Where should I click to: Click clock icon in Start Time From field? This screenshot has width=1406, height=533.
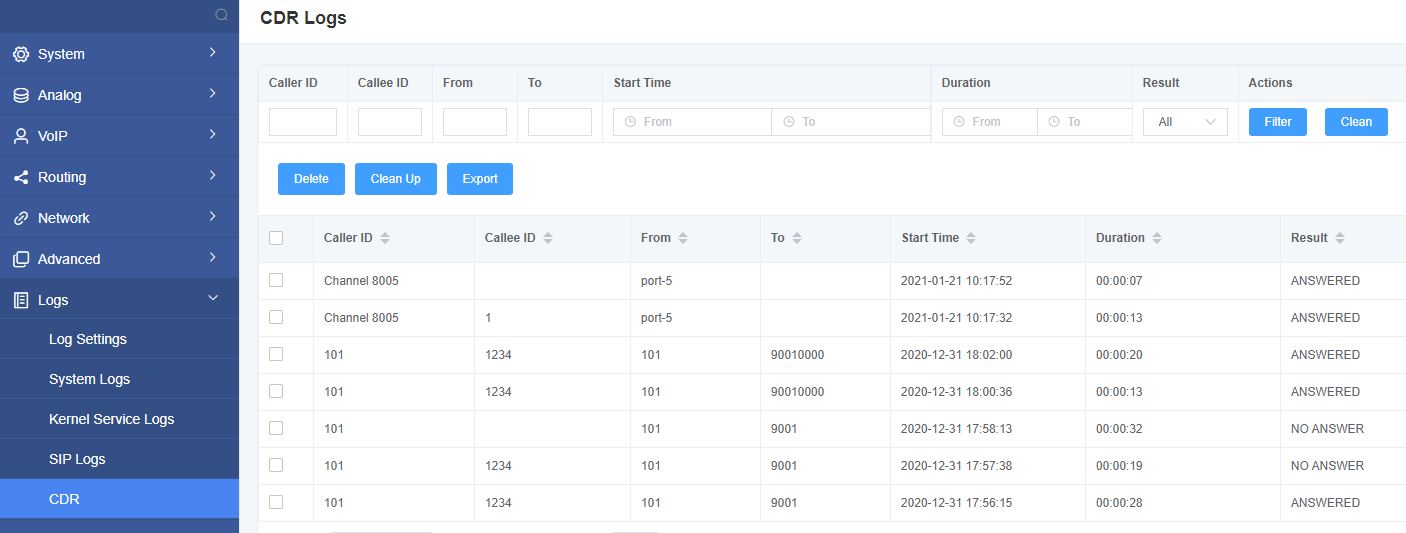tap(630, 122)
